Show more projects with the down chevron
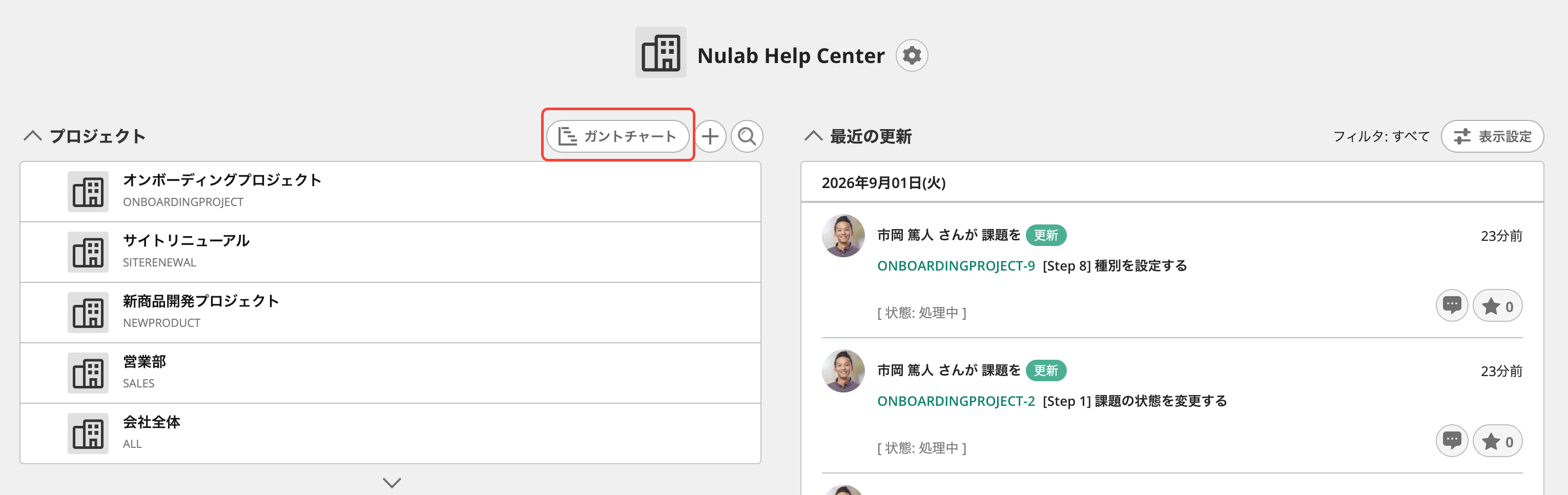Viewport: 1568px width, 495px height. 391,483
